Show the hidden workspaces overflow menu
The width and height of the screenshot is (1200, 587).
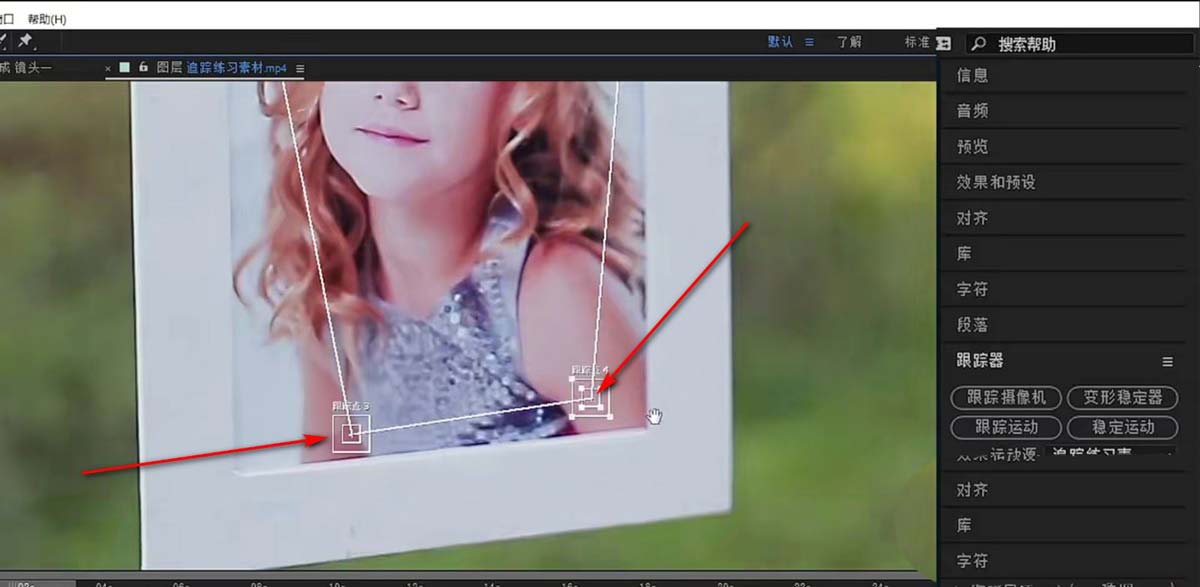944,43
